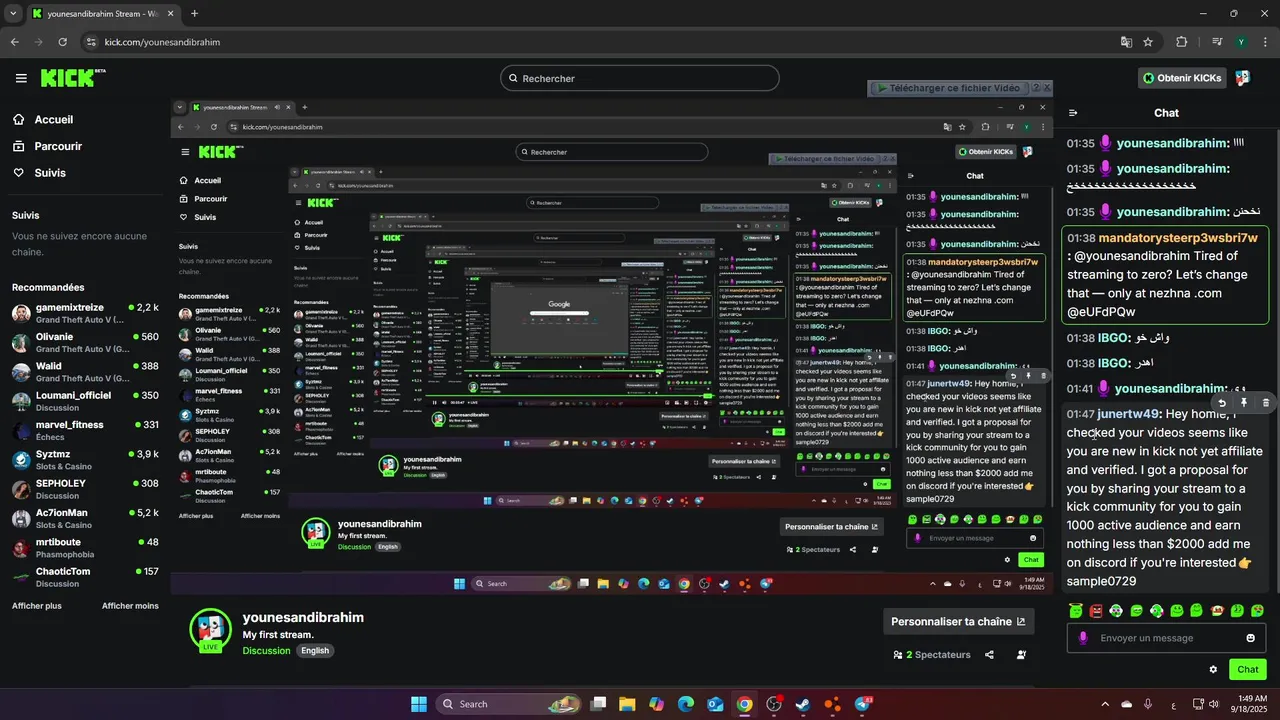Insert the first green halo emote

1076,610
